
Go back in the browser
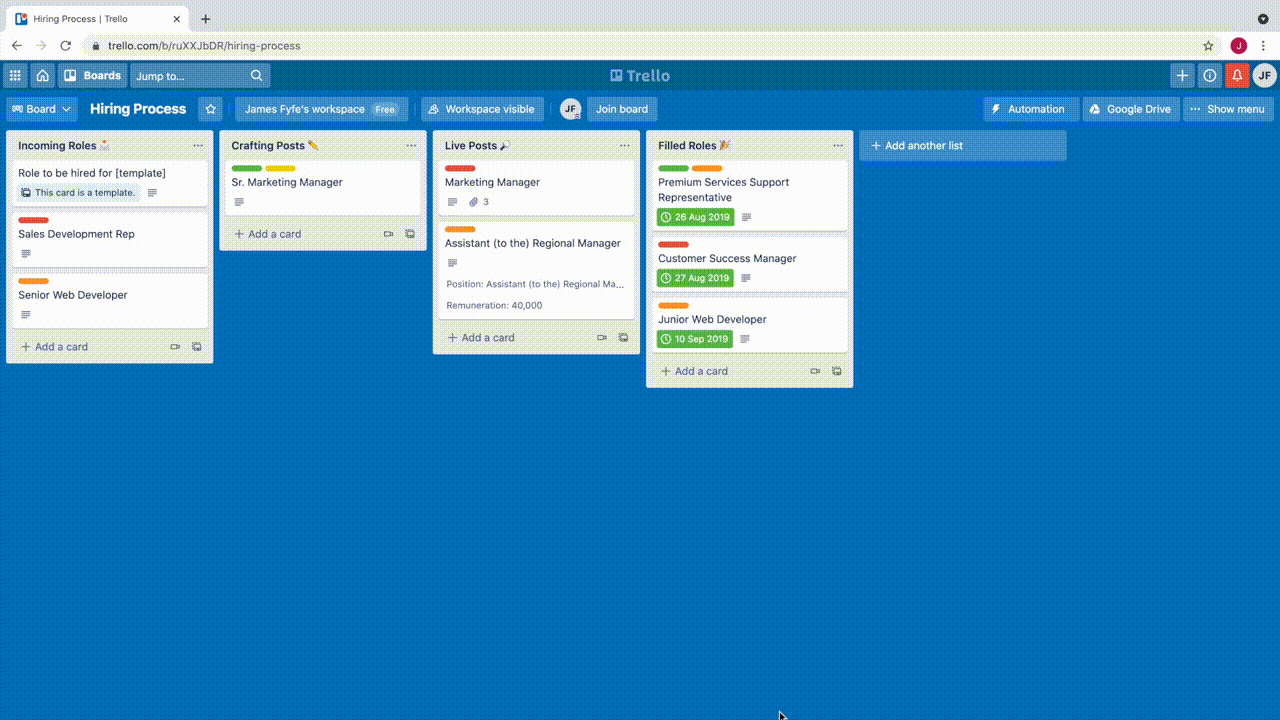coord(17,46)
